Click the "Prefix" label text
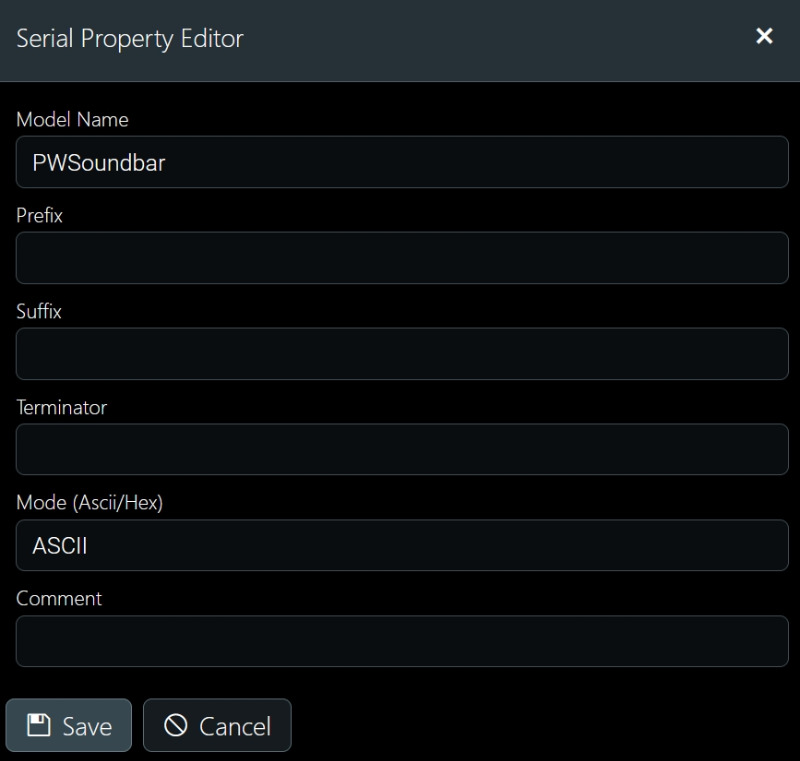 click(x=39, y=215)
